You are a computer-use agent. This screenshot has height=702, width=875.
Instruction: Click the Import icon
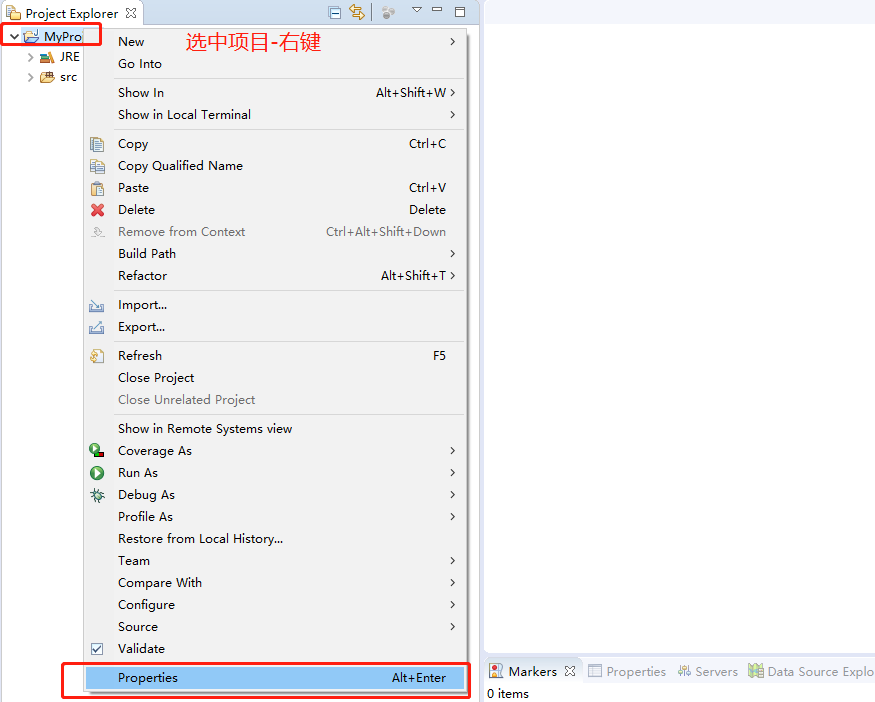[x=97, y=305]
